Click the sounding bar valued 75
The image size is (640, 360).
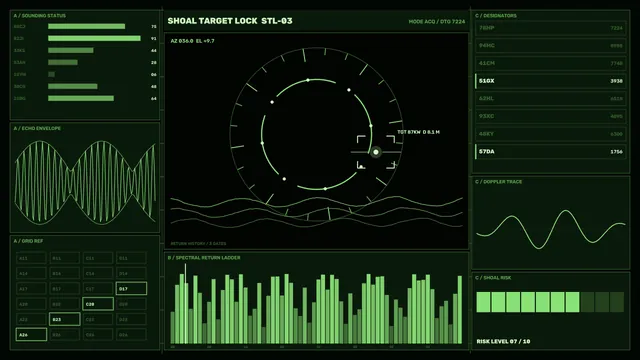(x=87, y=26)
